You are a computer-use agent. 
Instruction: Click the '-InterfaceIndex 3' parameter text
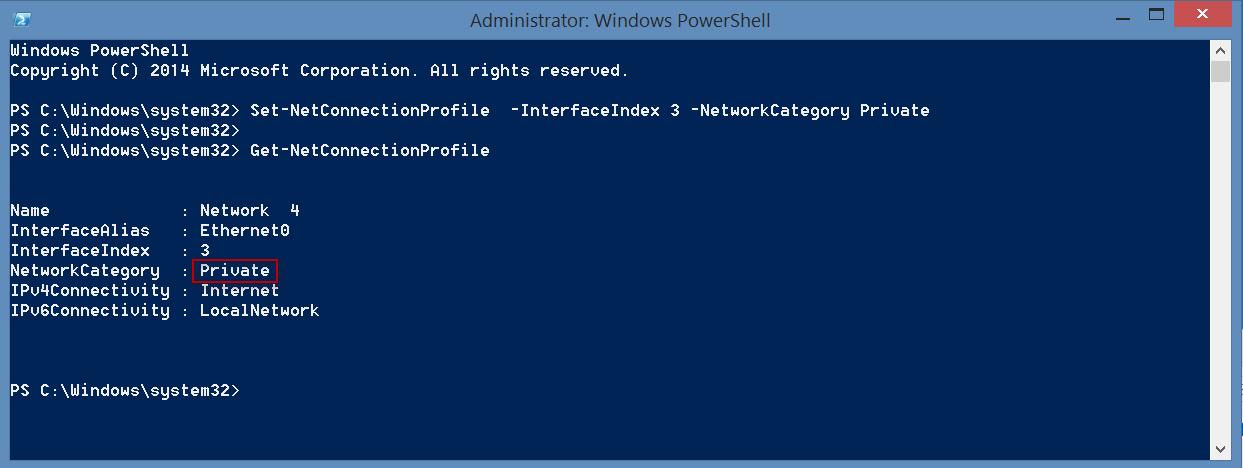595,111
